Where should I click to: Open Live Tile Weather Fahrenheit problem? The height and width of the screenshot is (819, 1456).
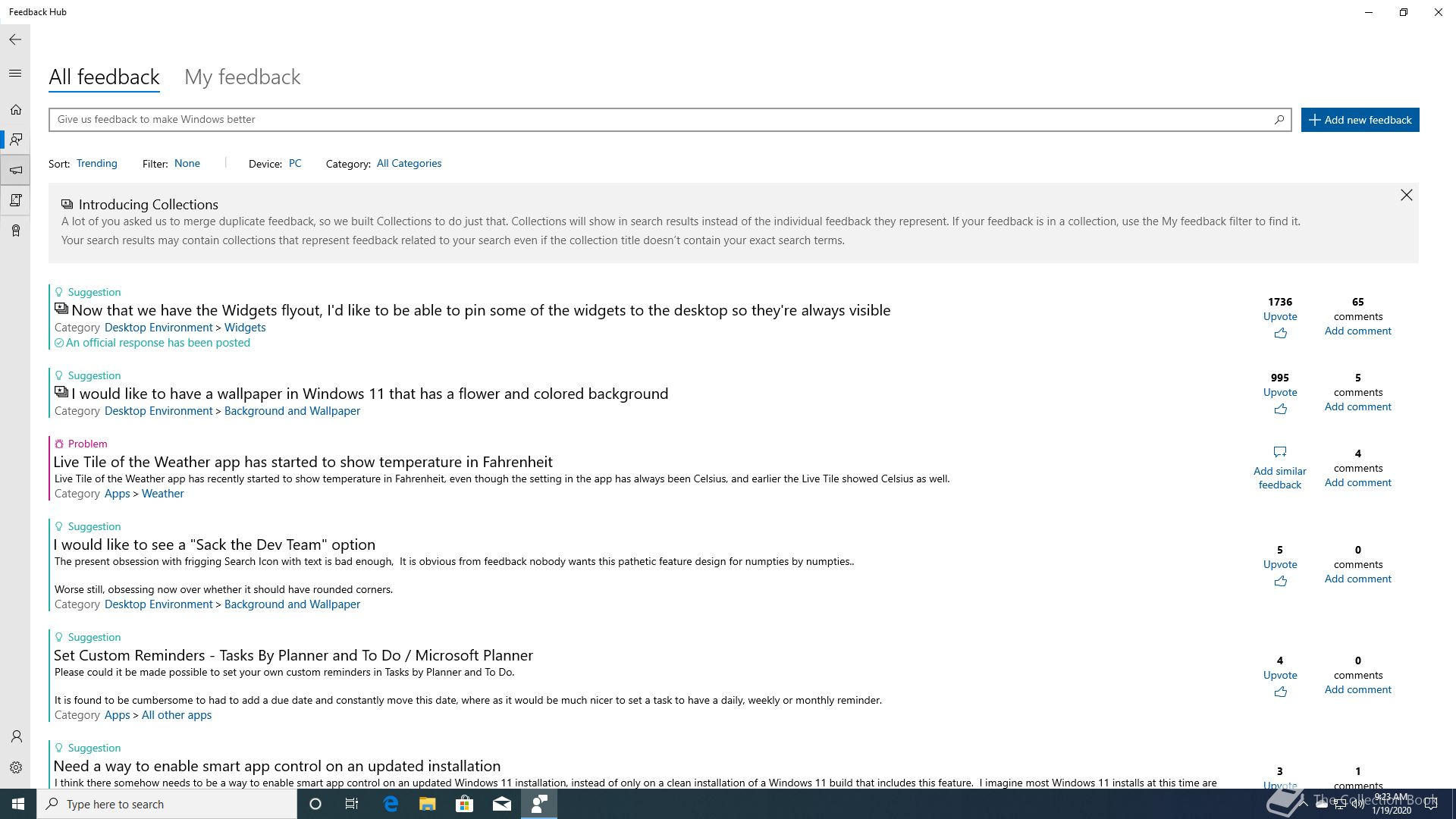click(303, 462)
